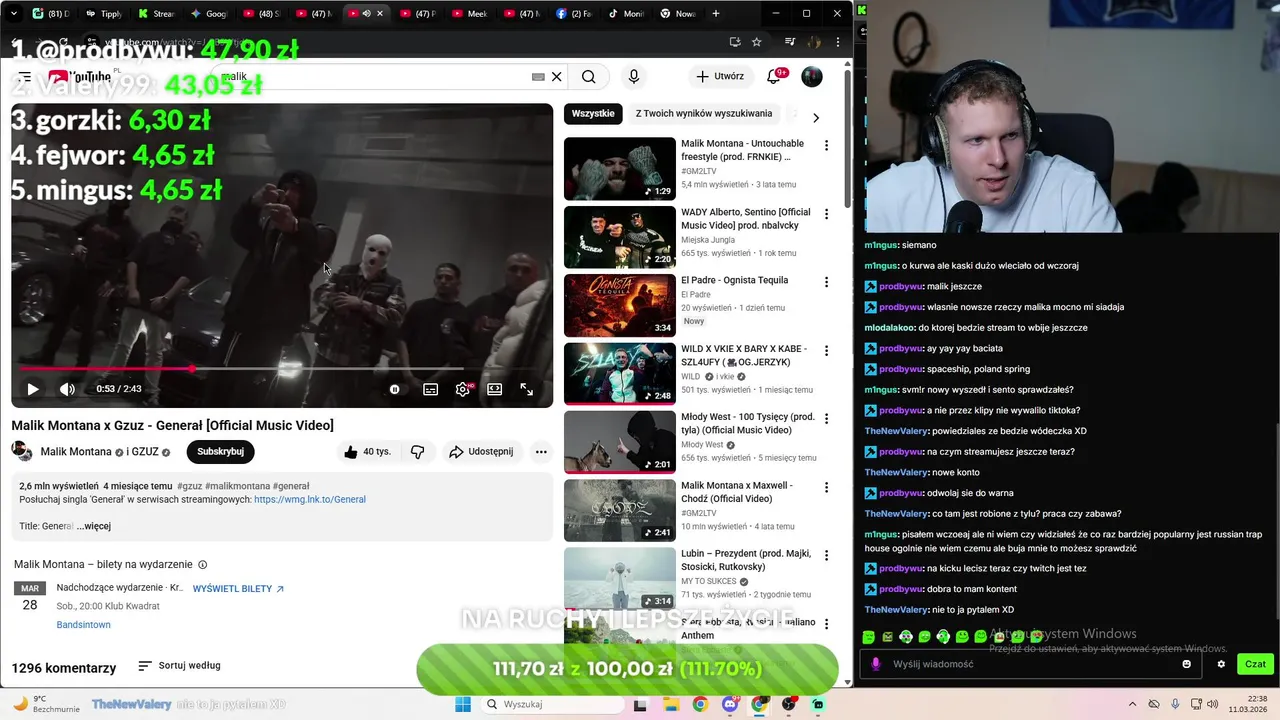Screen dimensions: 1280x720
Task: Open options for El Padre video
Action: pyautogui.click(x=826, y=282)
